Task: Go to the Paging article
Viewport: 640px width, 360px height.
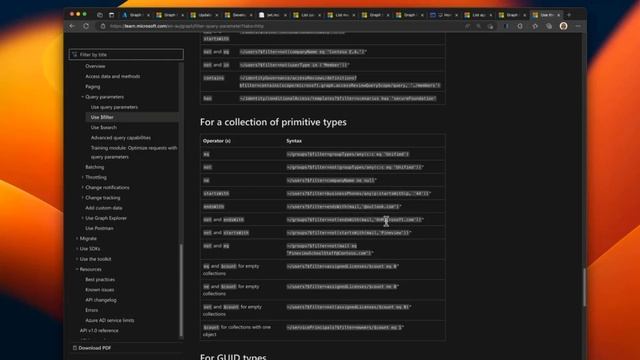Action: pyautogui.click(x=93, y=87)
